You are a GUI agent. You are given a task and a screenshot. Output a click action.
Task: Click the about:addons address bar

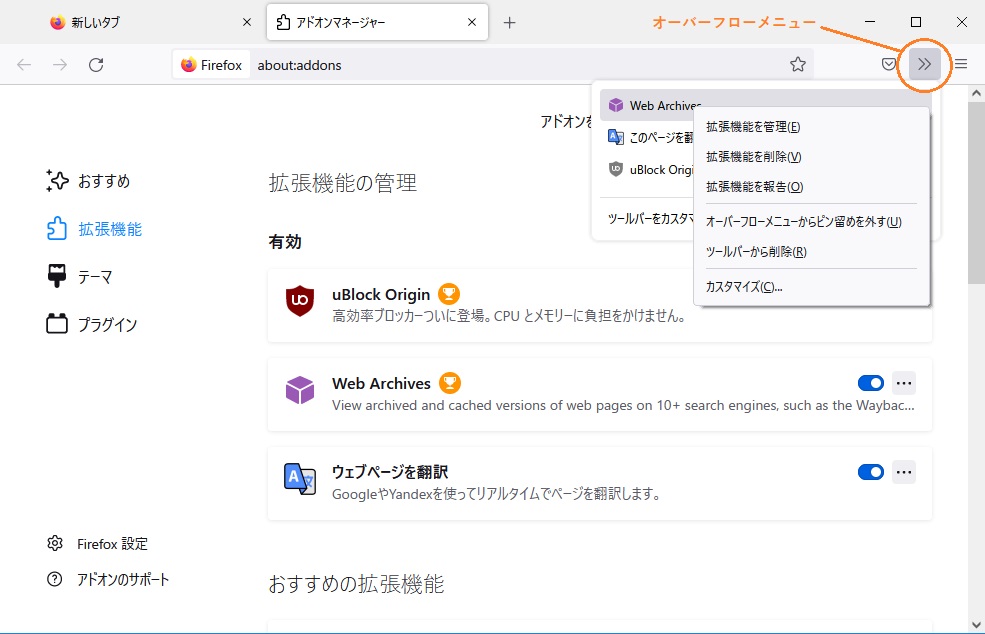[500, 65]
